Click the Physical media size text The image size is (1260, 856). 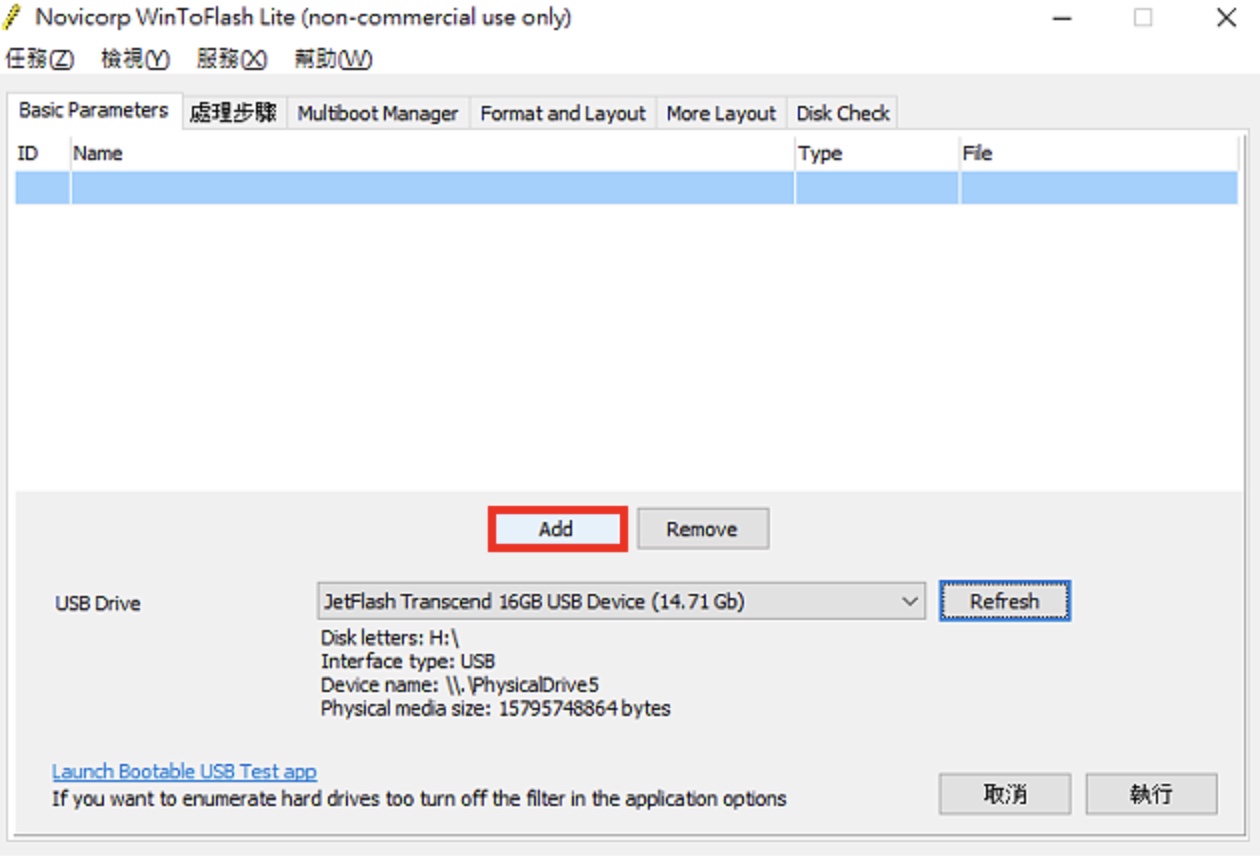click(496, 709)
